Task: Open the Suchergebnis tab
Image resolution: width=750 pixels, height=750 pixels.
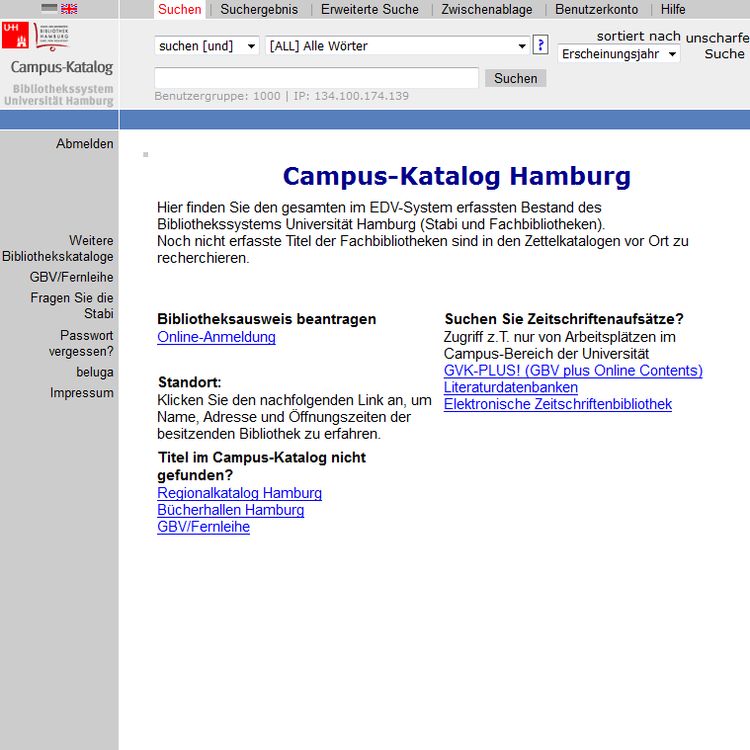Action: [x=259, y=9]
